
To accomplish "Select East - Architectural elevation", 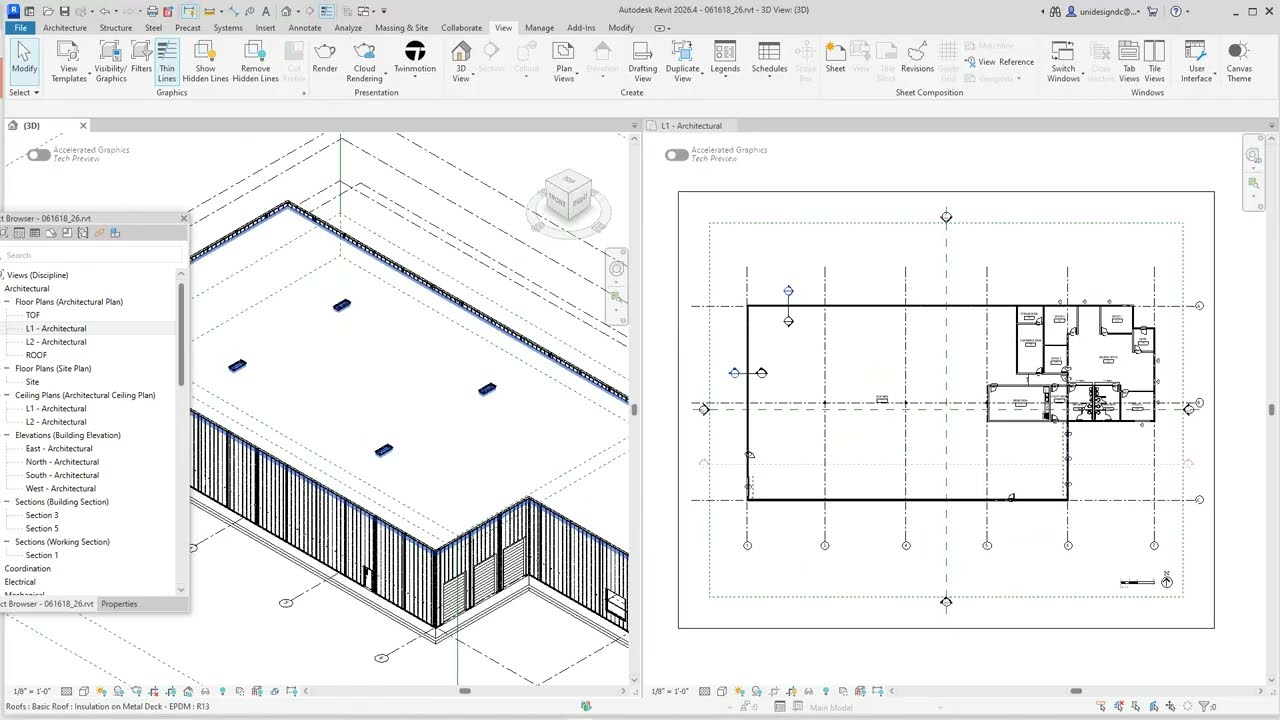I will pyautogui.click(x=59, y=449).
